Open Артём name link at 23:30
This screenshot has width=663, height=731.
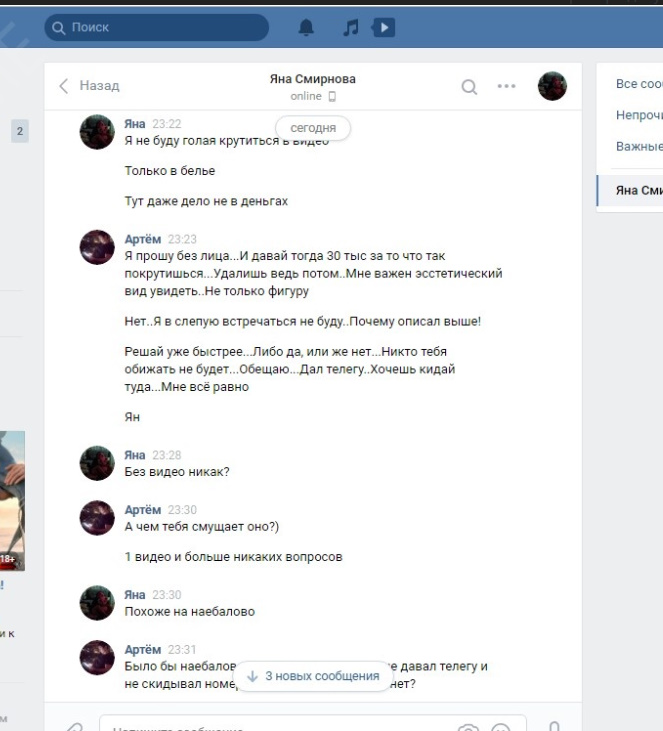click(143, 510)
